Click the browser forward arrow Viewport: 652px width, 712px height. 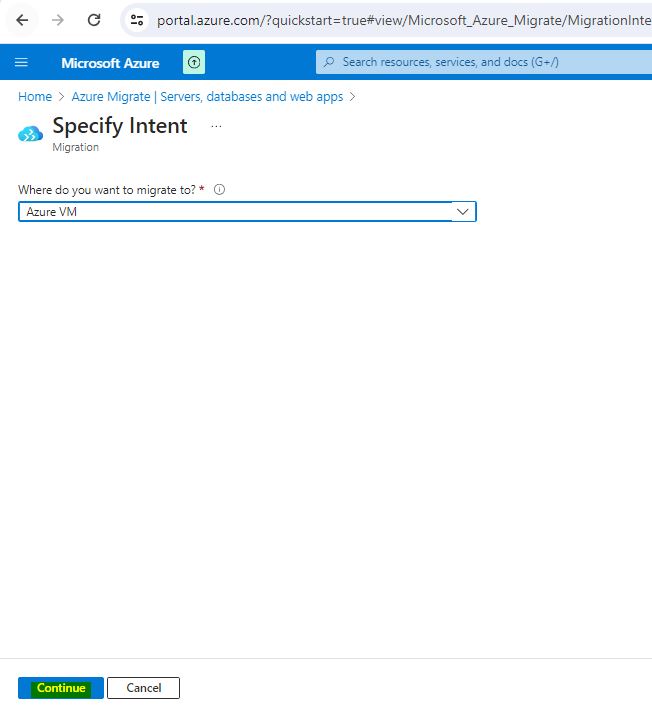(x=58, y=20)
